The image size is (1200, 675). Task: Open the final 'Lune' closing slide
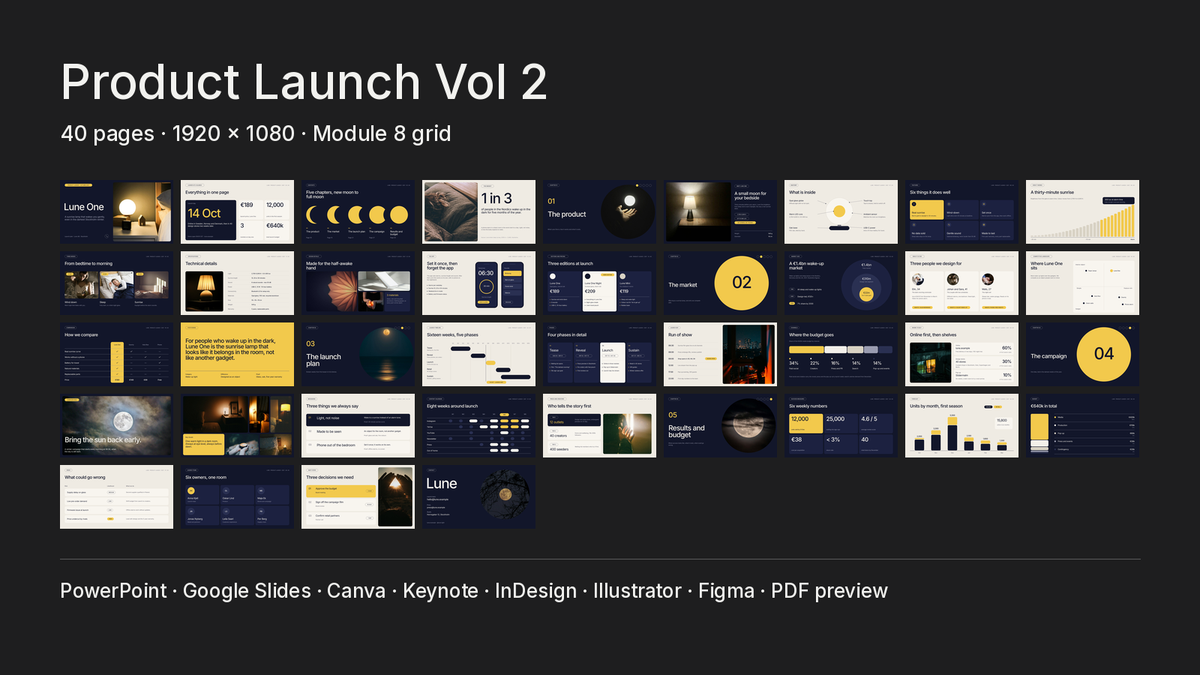point(478,497)
